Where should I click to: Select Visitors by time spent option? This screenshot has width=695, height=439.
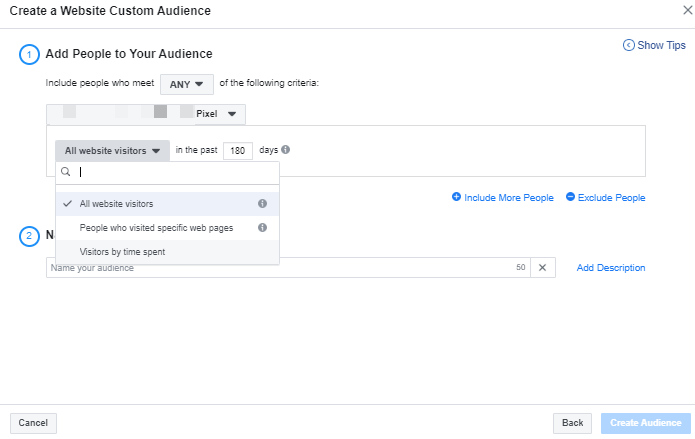click(122, 252)
